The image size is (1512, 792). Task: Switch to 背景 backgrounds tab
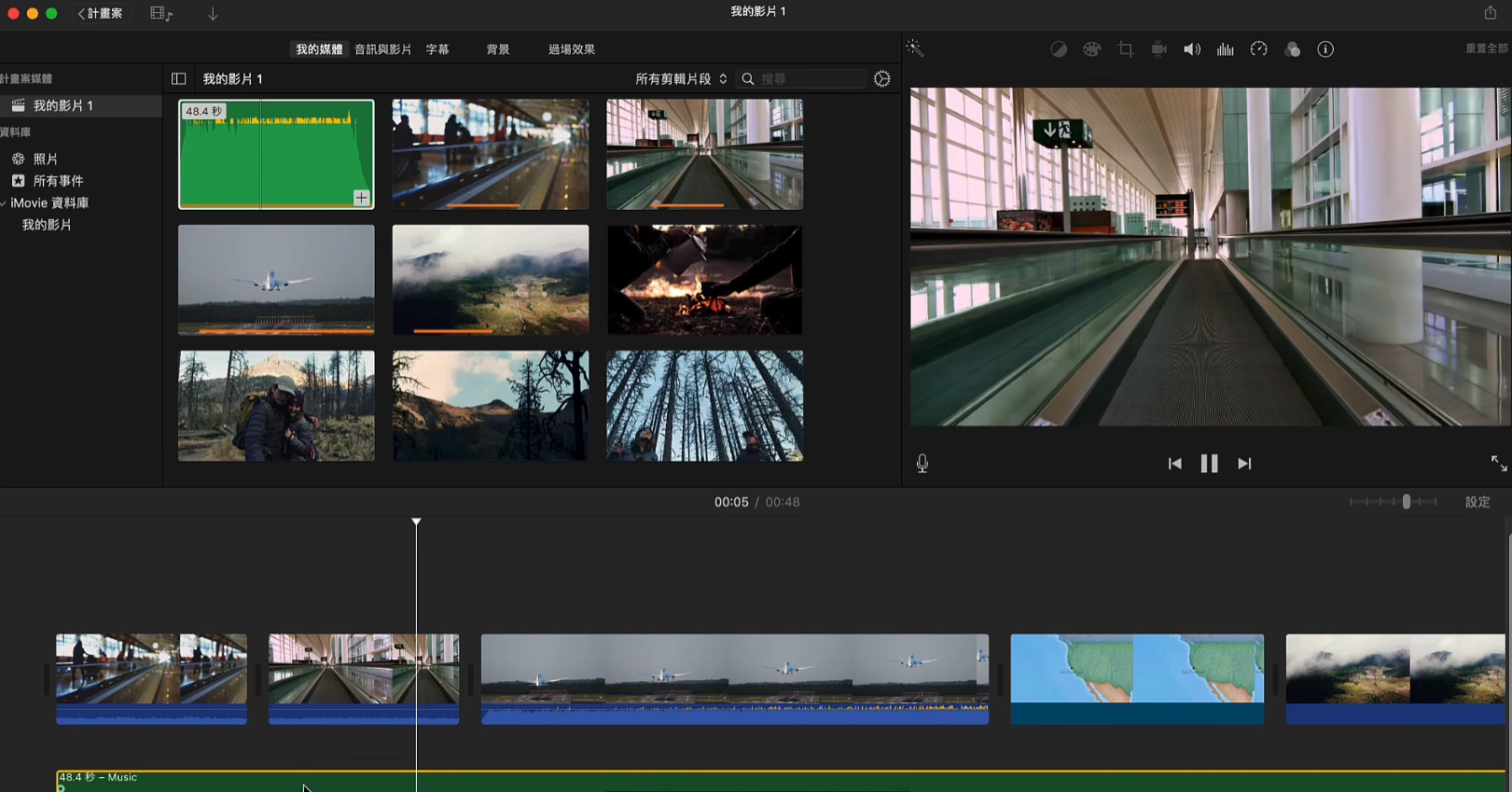click(498, 49)
